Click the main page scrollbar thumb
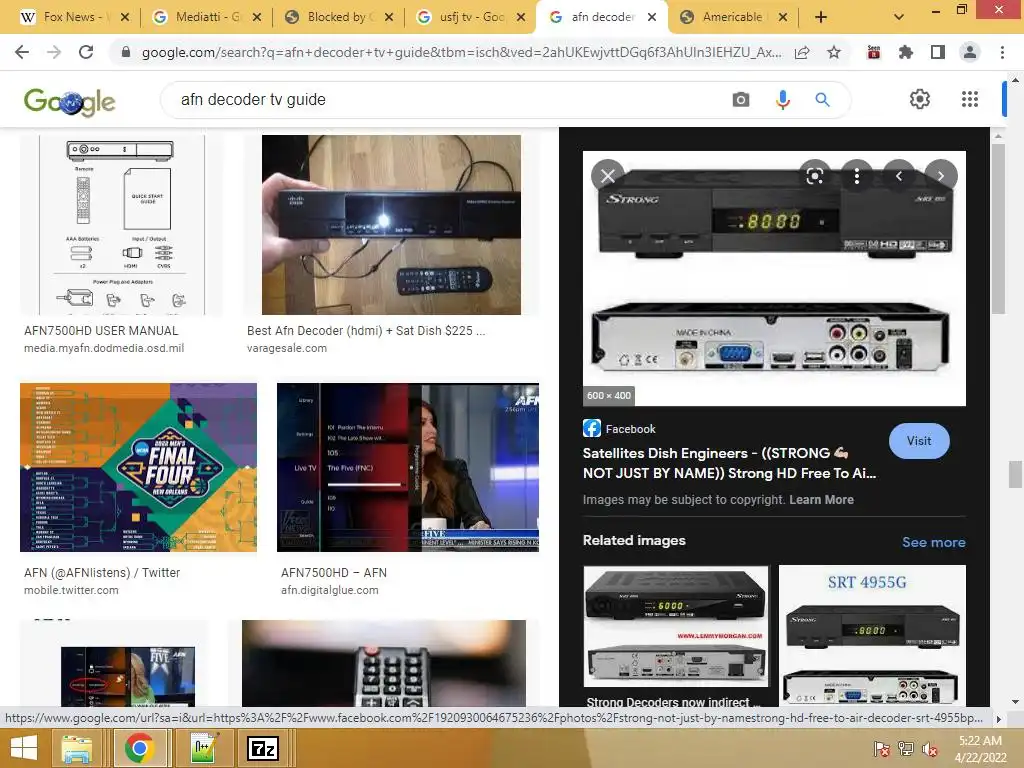Image resolution: width=1024 pixels, height=768 pixels. click(x=1015, y=474)
